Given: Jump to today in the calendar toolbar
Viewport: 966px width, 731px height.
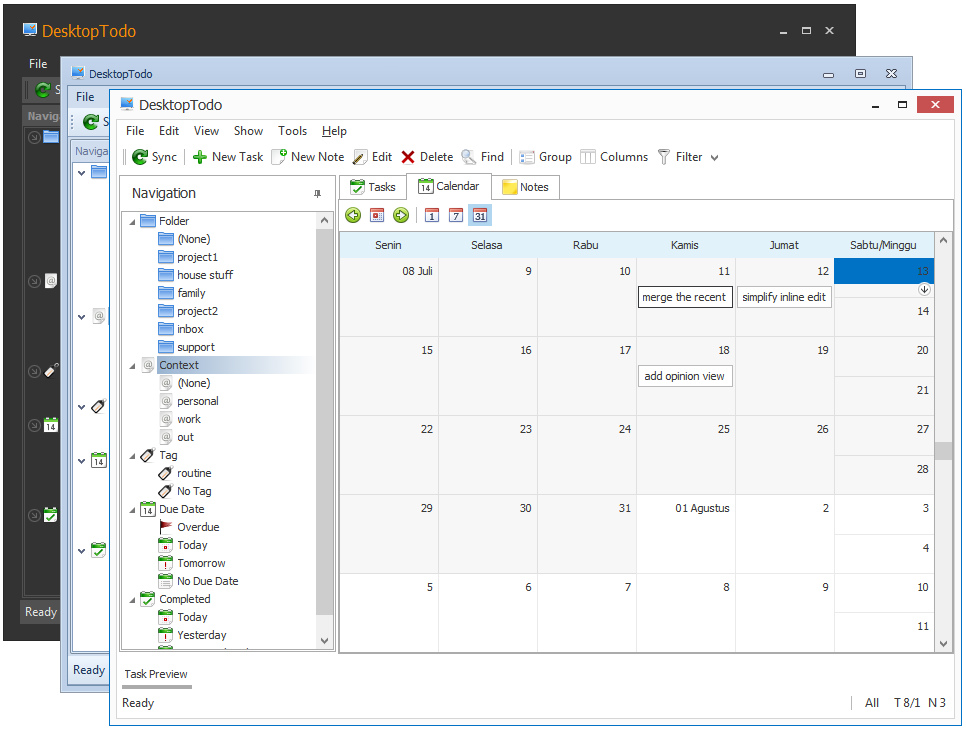Looking at the screenshot, I should pyautogui.click(x=377, y=215).
